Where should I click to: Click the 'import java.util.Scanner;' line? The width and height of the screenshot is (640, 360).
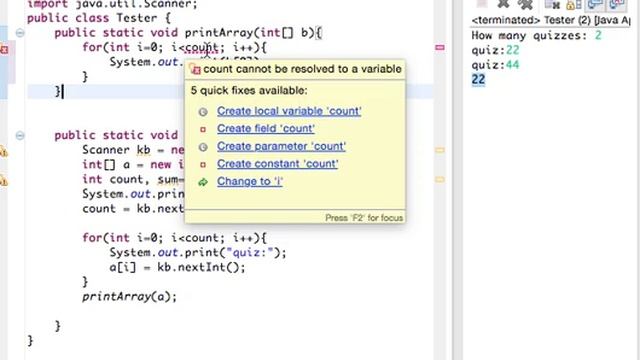click(x=112, y=4)
